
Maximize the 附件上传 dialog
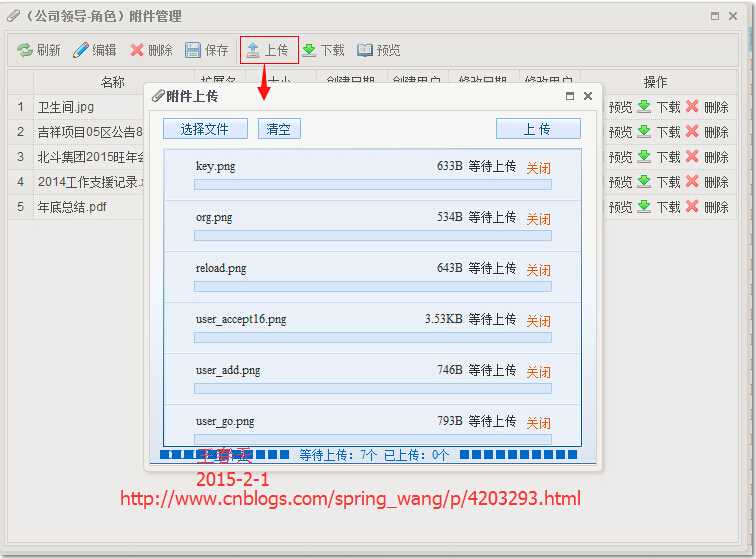(570, 96)
